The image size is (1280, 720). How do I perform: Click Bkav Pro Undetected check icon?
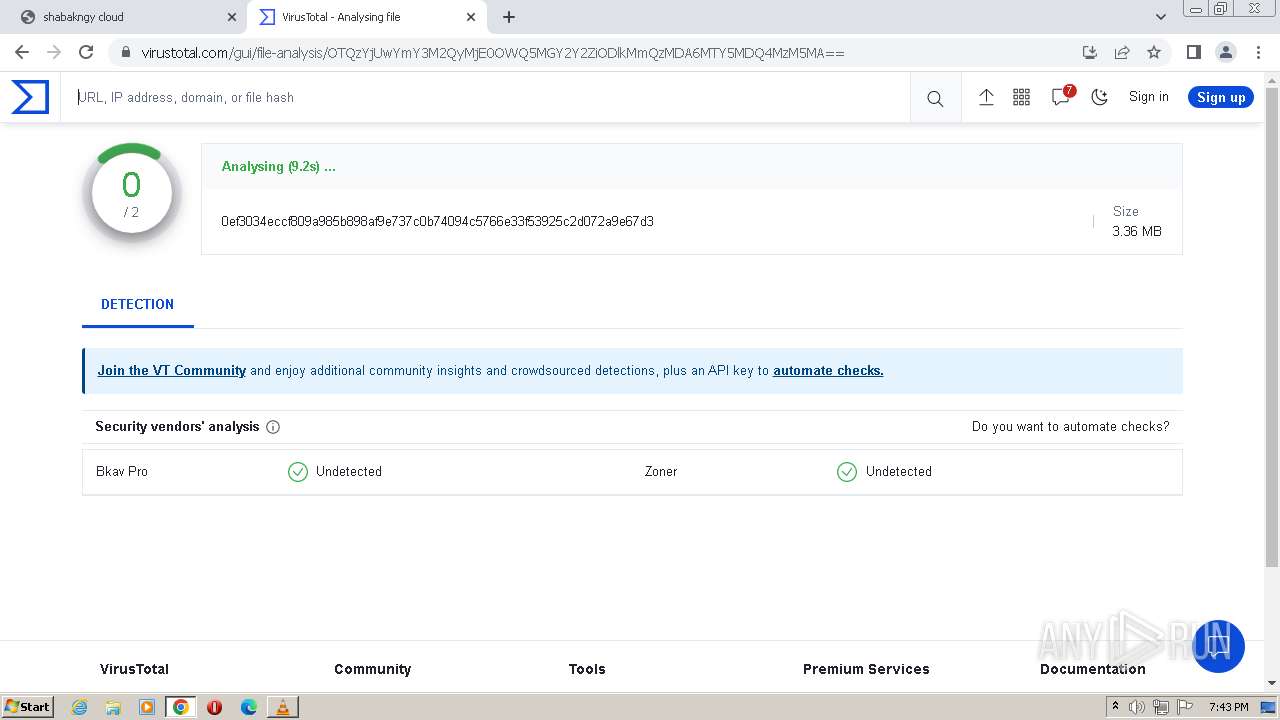tap(298, 471)
